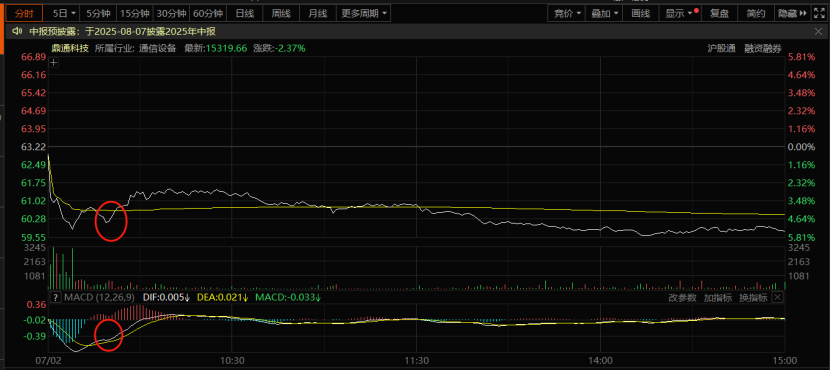Toggle 简约 simplified view mode
Viewport: 830px width, 370px height.
755,13
